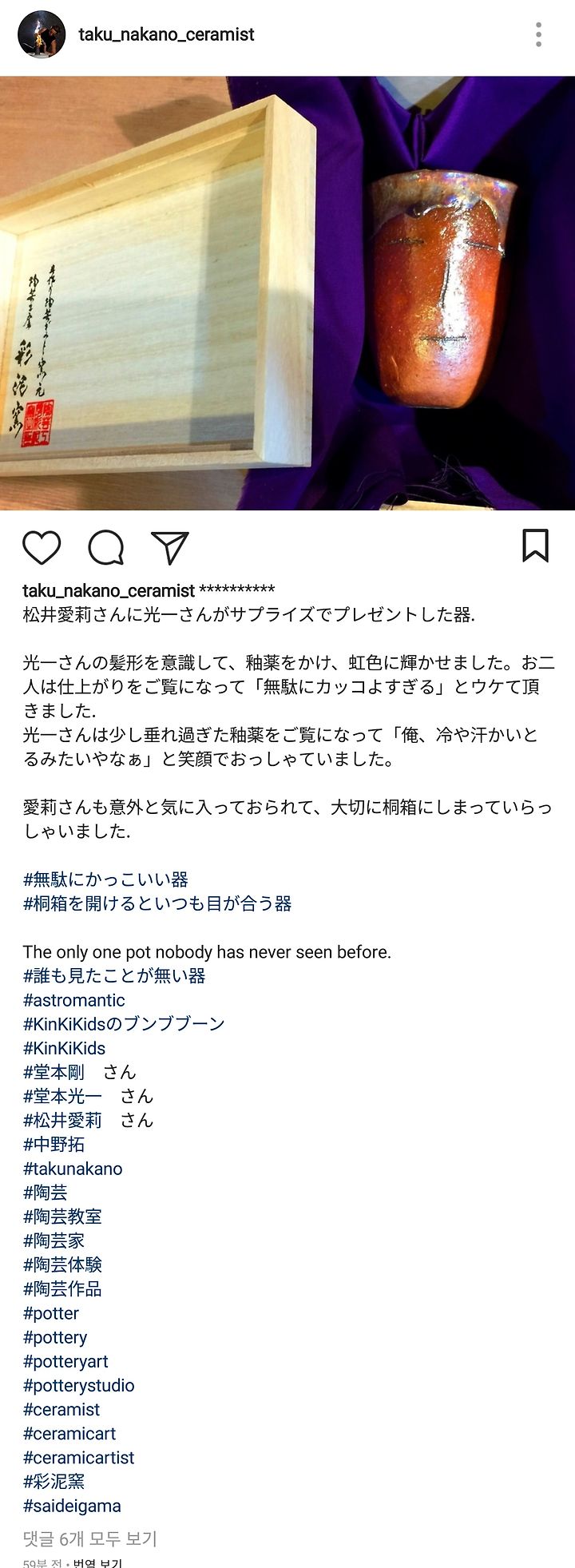
Task: Open hashtag #astromantic
Action: (74, 1000)
